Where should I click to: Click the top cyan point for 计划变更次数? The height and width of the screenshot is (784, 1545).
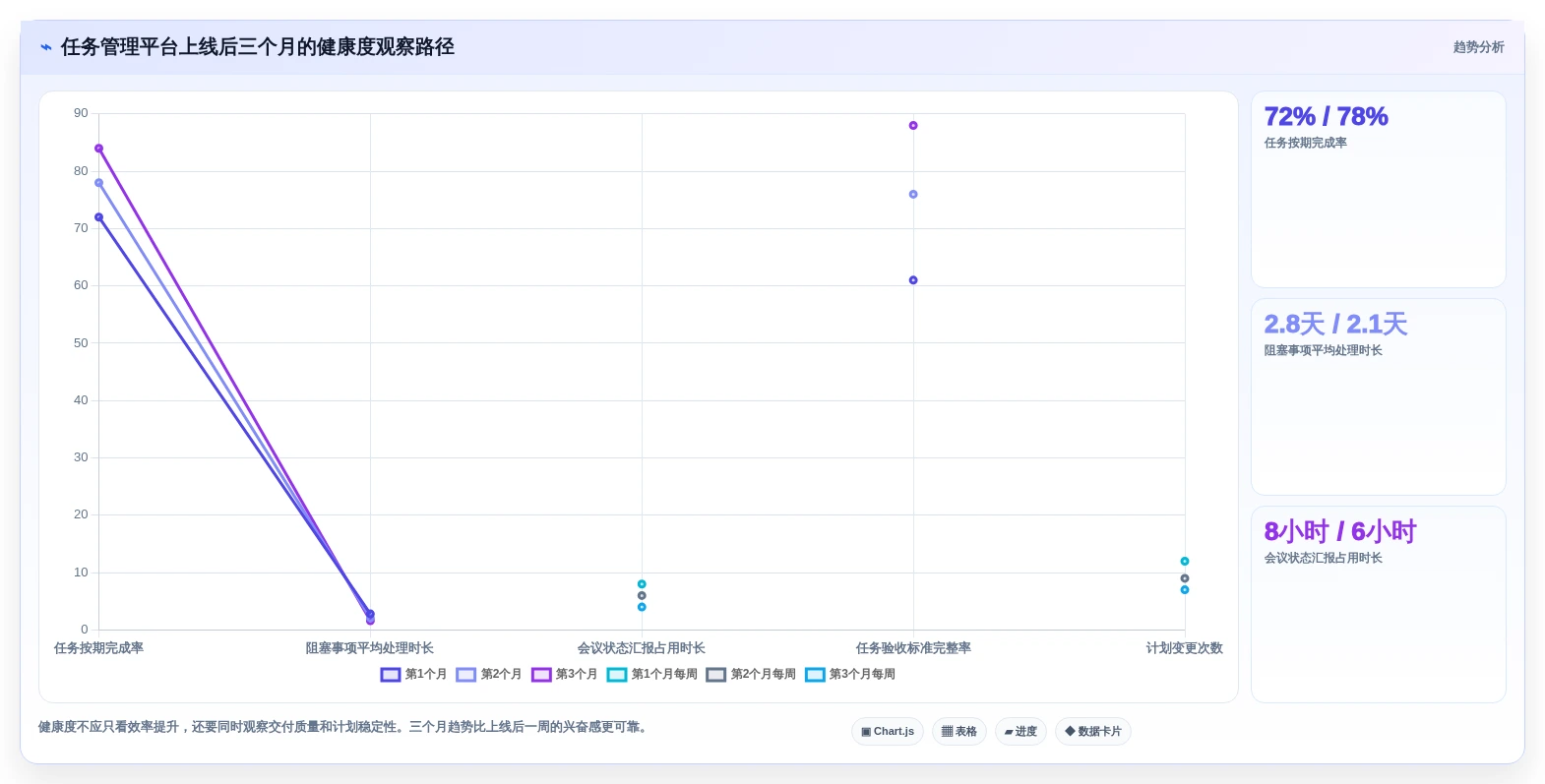(1185, 562)
